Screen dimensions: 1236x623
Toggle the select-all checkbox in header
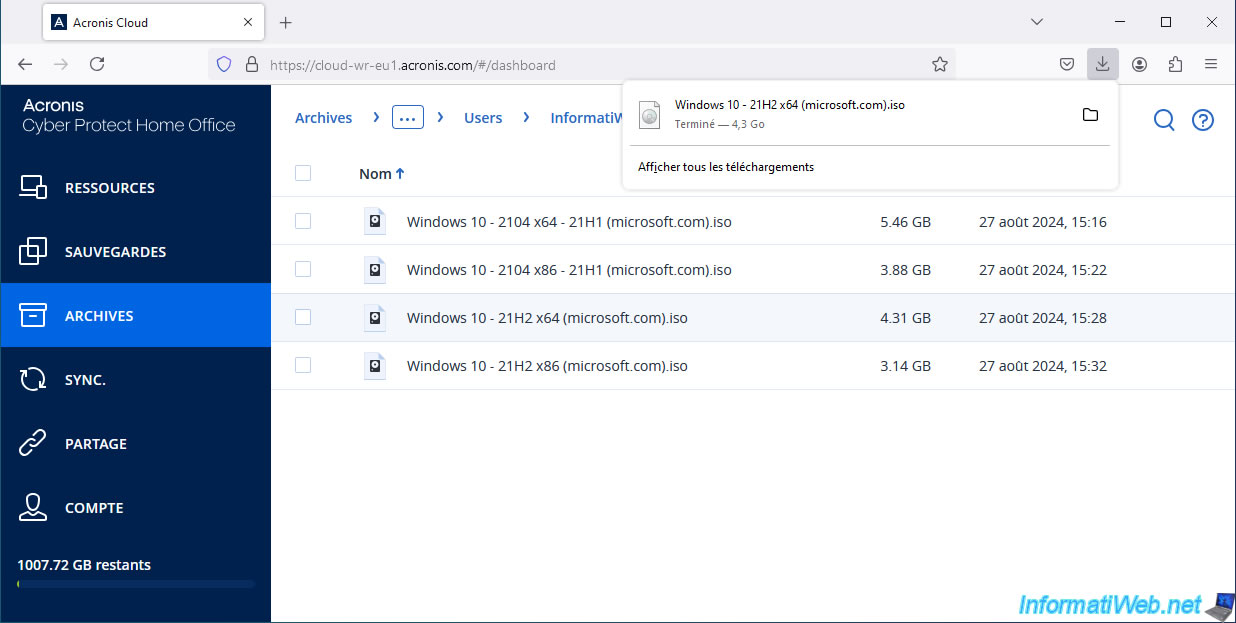click(303, 173)
